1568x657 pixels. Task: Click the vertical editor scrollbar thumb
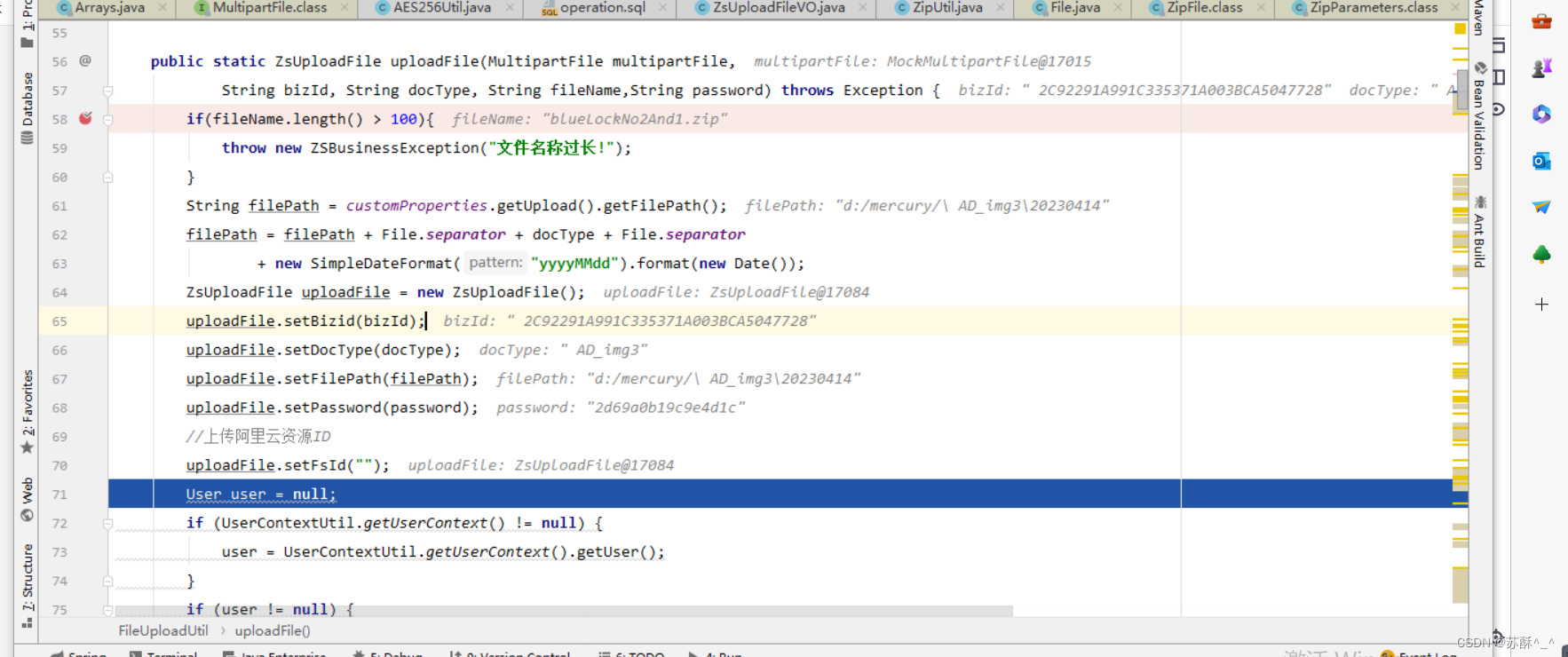click(1461, 91)
